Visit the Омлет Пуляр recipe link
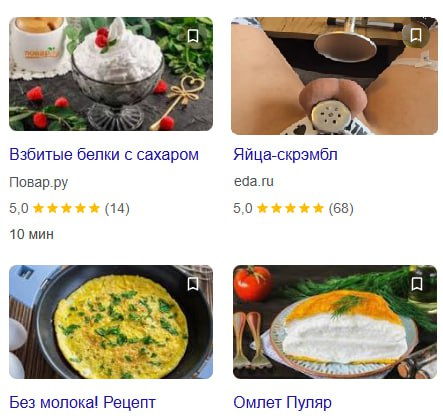 point(282,402)
